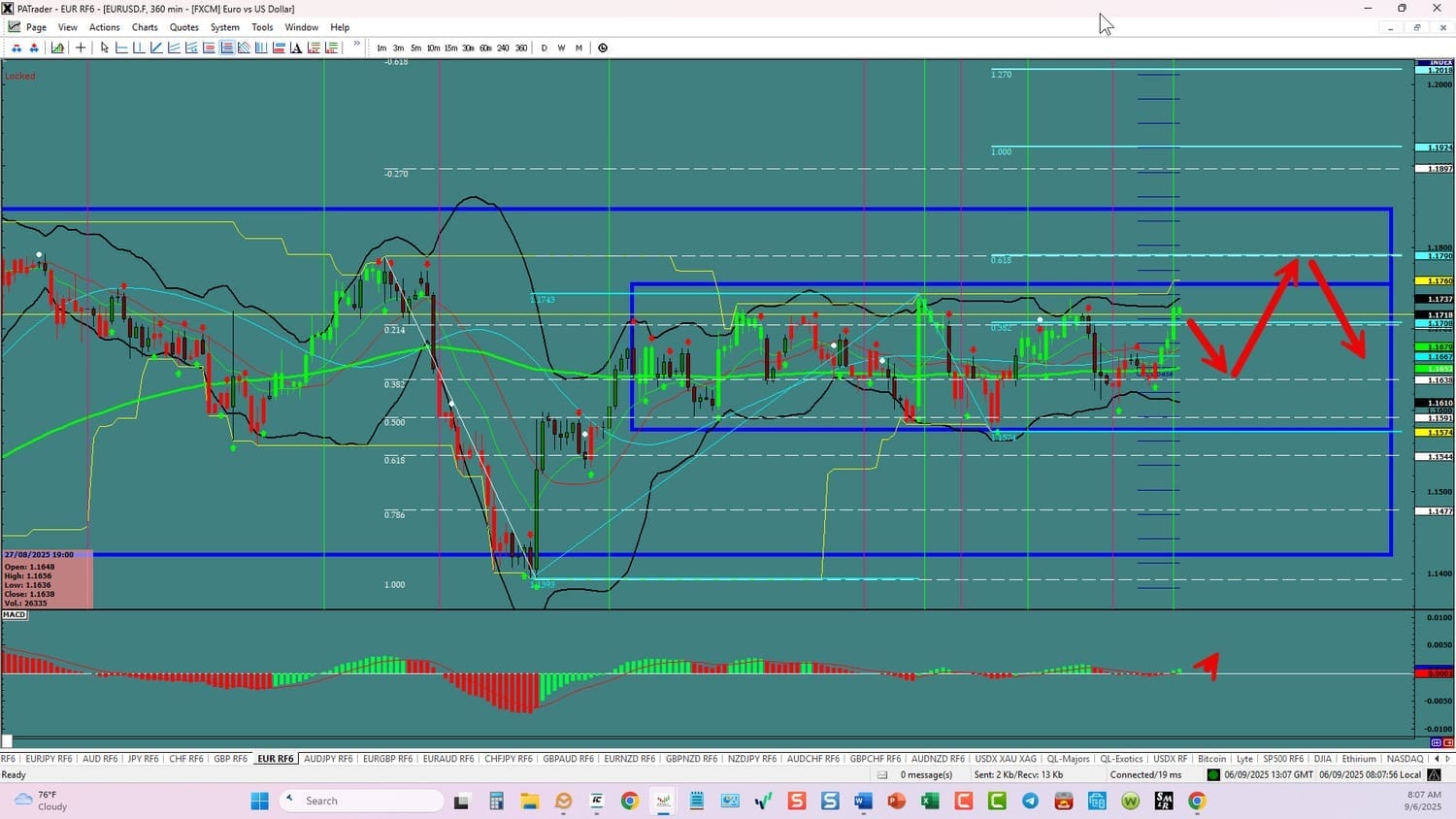Select the crosshair cursor tool
This screenshot has width=1456, height=819.
point(81,48)
